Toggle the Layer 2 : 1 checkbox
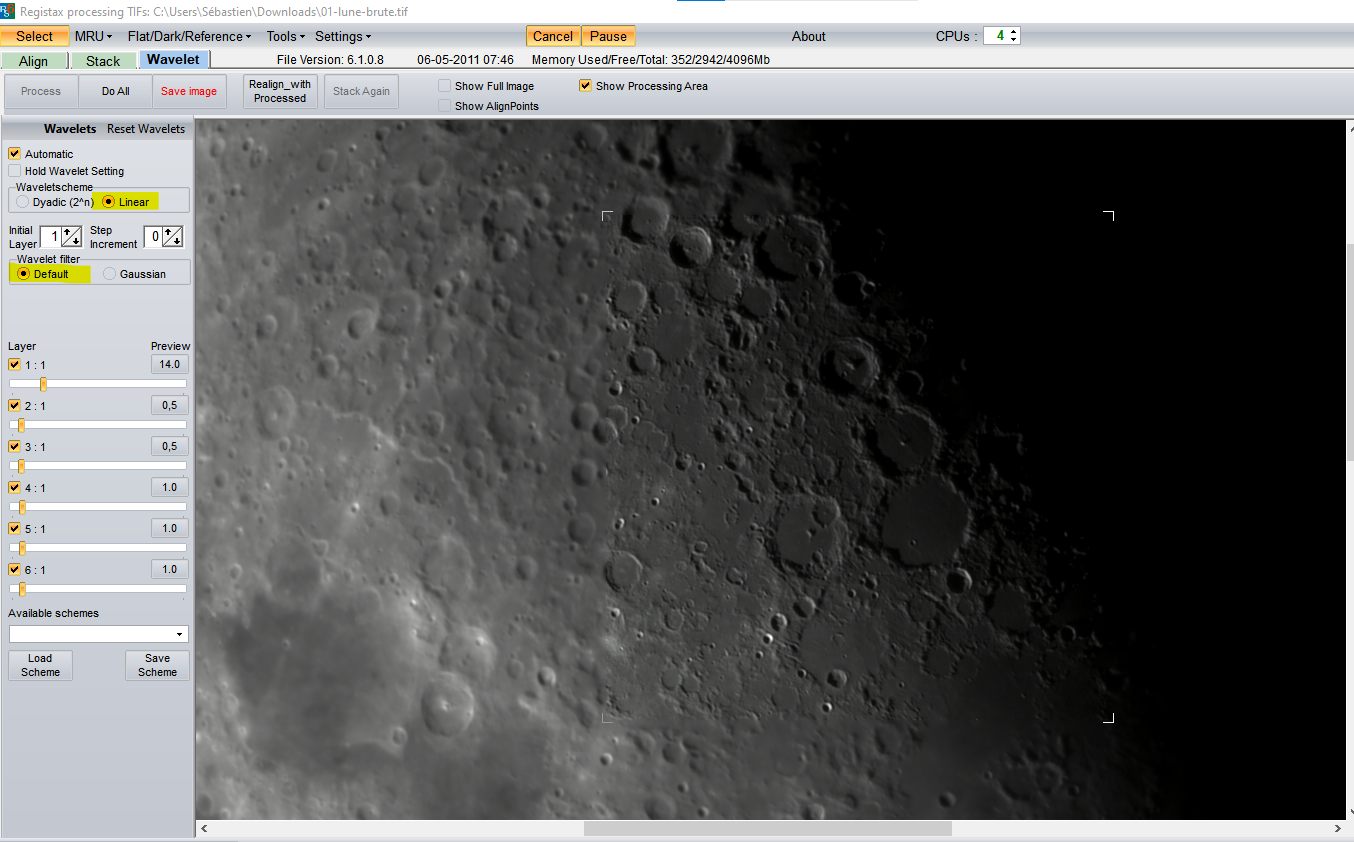The width and height of the screenshot is (1354, 842). (x=15, y=406)
